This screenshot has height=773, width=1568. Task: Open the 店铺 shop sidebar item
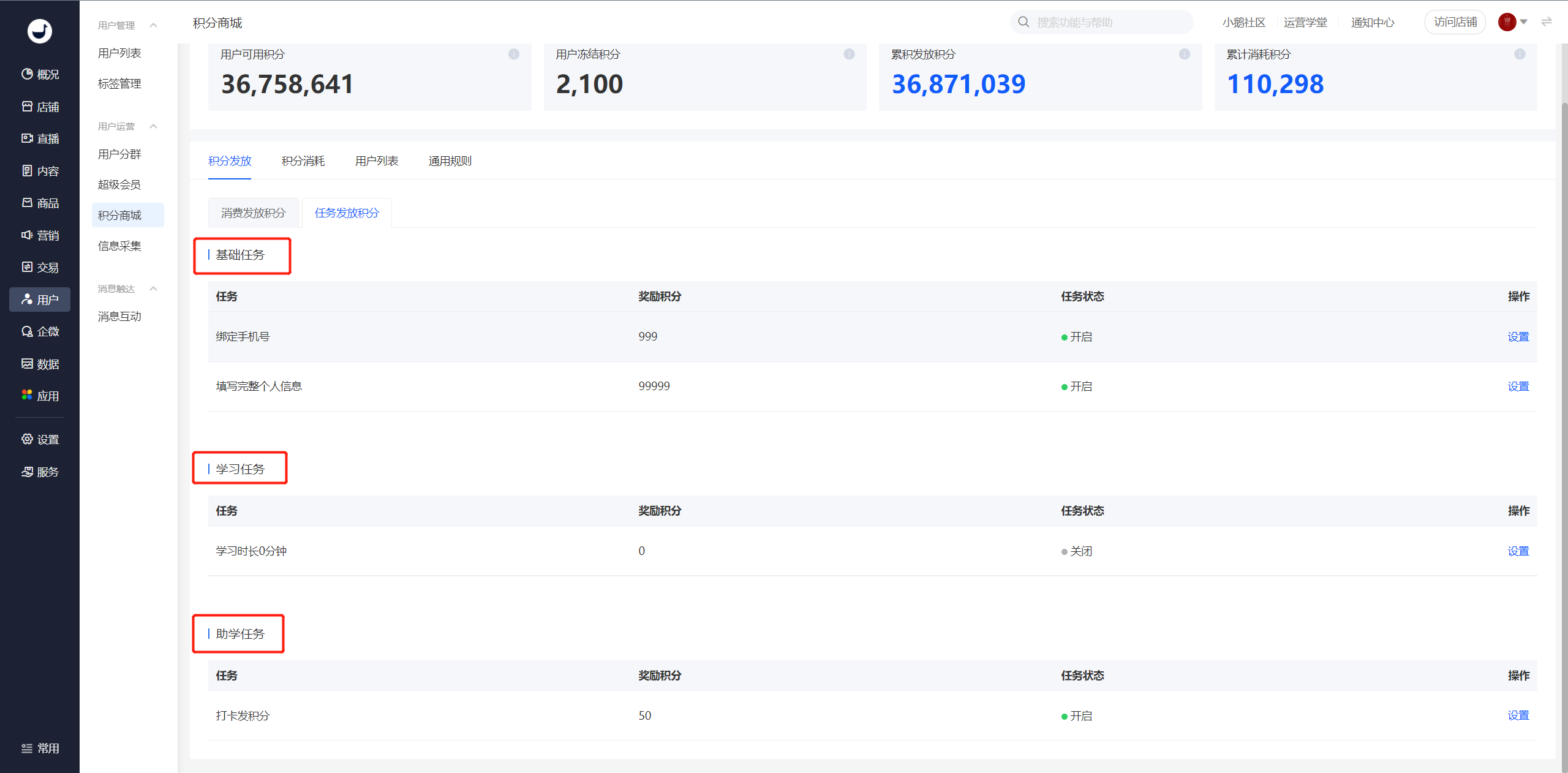[40, 107]
